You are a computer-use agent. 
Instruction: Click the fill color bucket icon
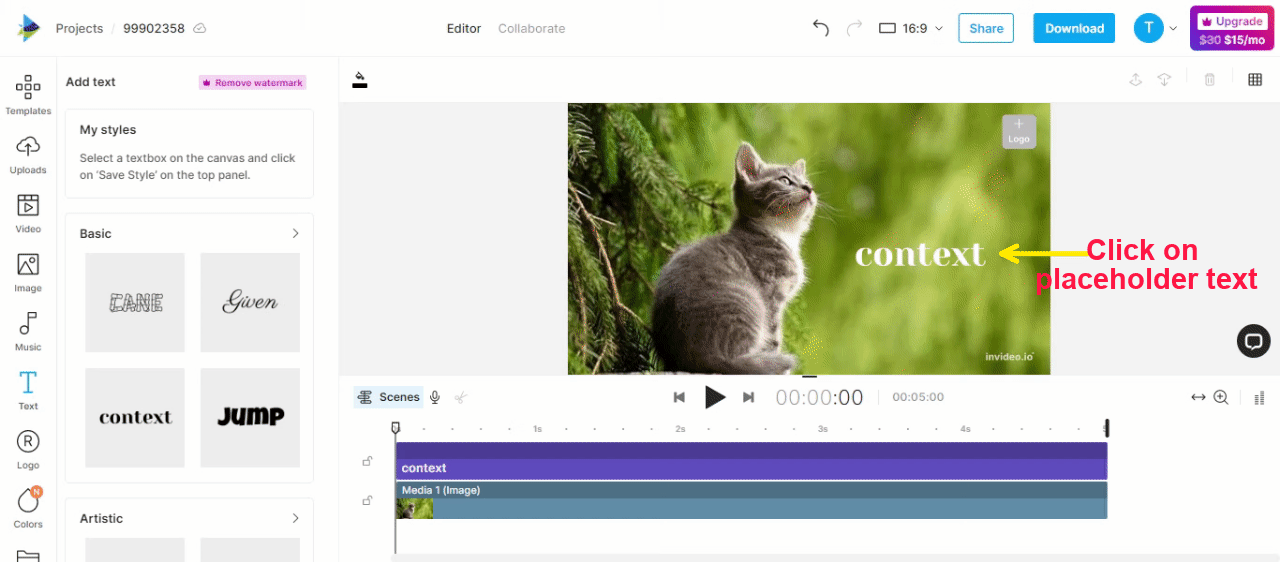[x=360, y=80]
